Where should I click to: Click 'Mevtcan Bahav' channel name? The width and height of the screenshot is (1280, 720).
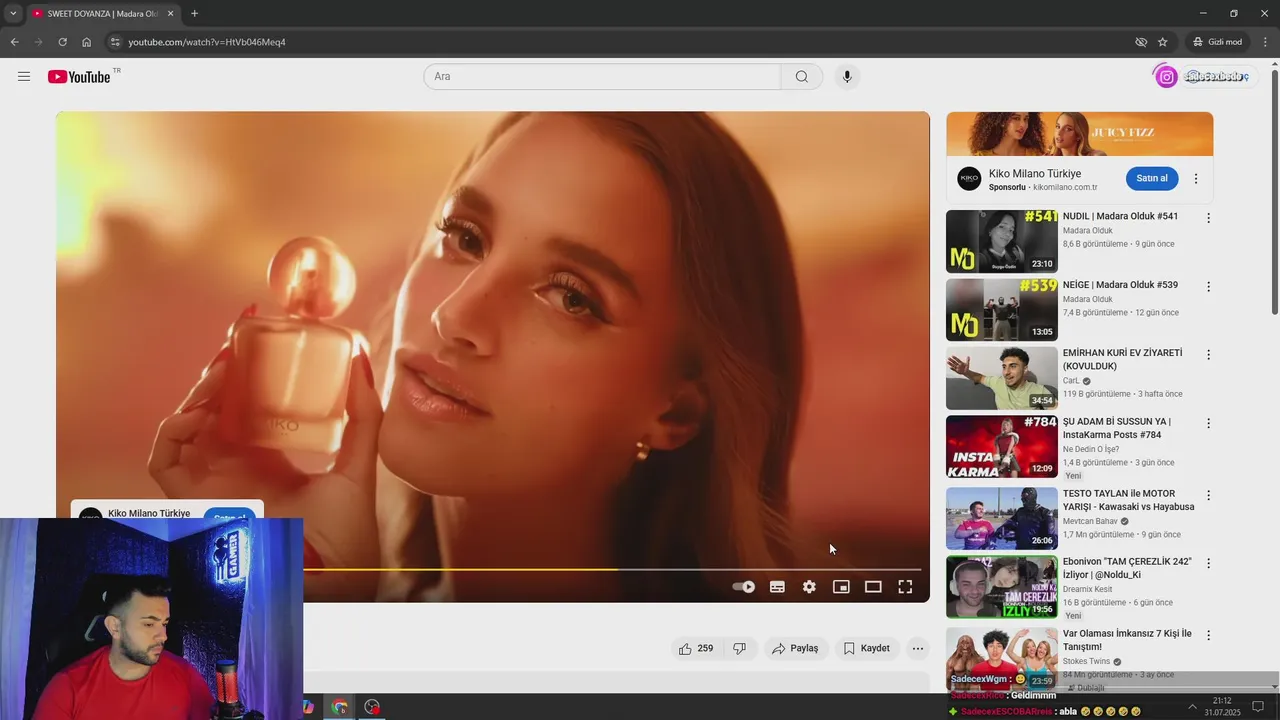[x=1090, y=521]
